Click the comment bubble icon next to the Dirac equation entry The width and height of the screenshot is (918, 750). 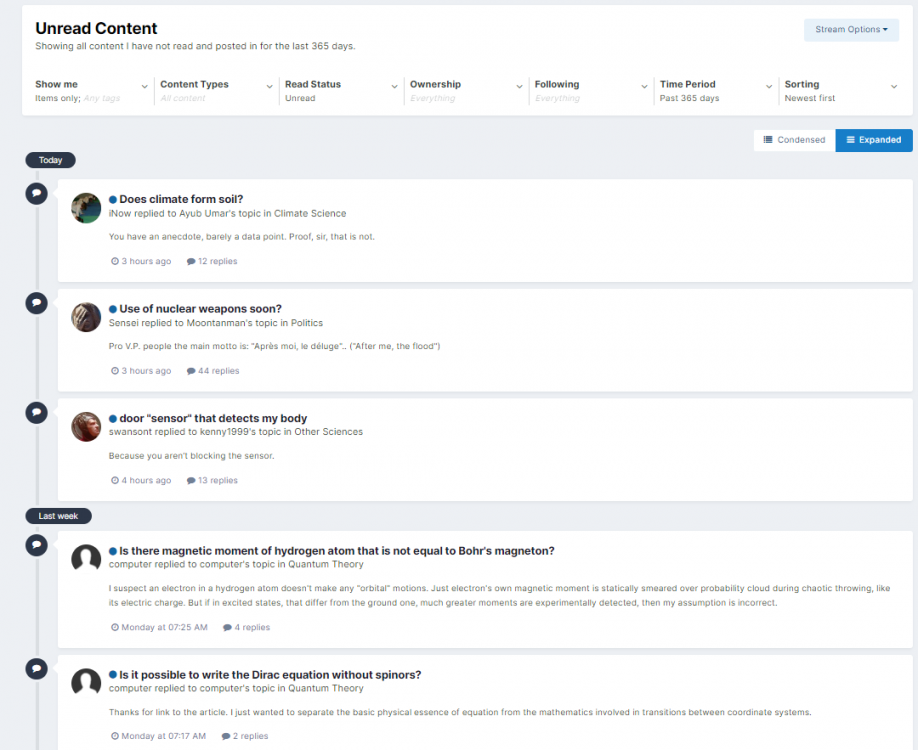(x=36, y=668)
